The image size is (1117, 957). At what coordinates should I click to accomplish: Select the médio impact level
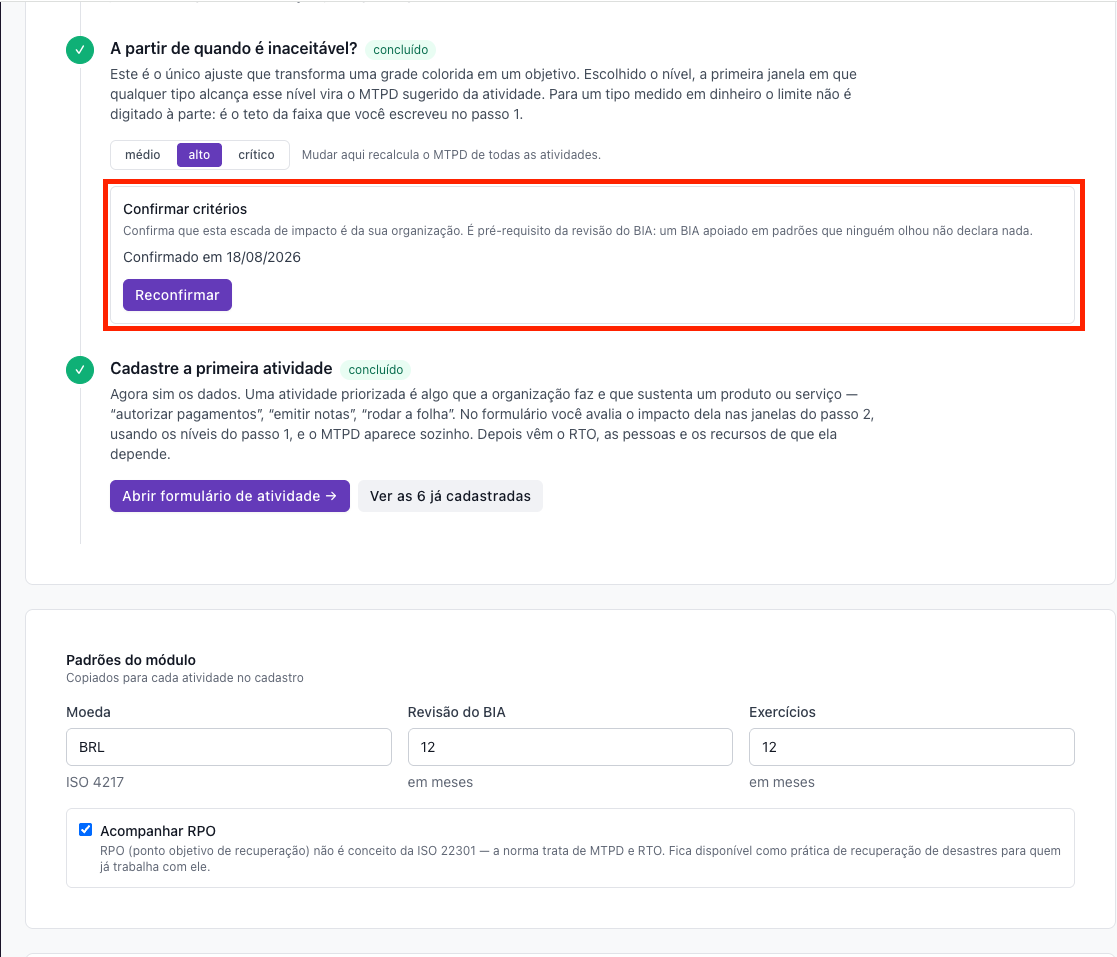[x=142, y=155]
